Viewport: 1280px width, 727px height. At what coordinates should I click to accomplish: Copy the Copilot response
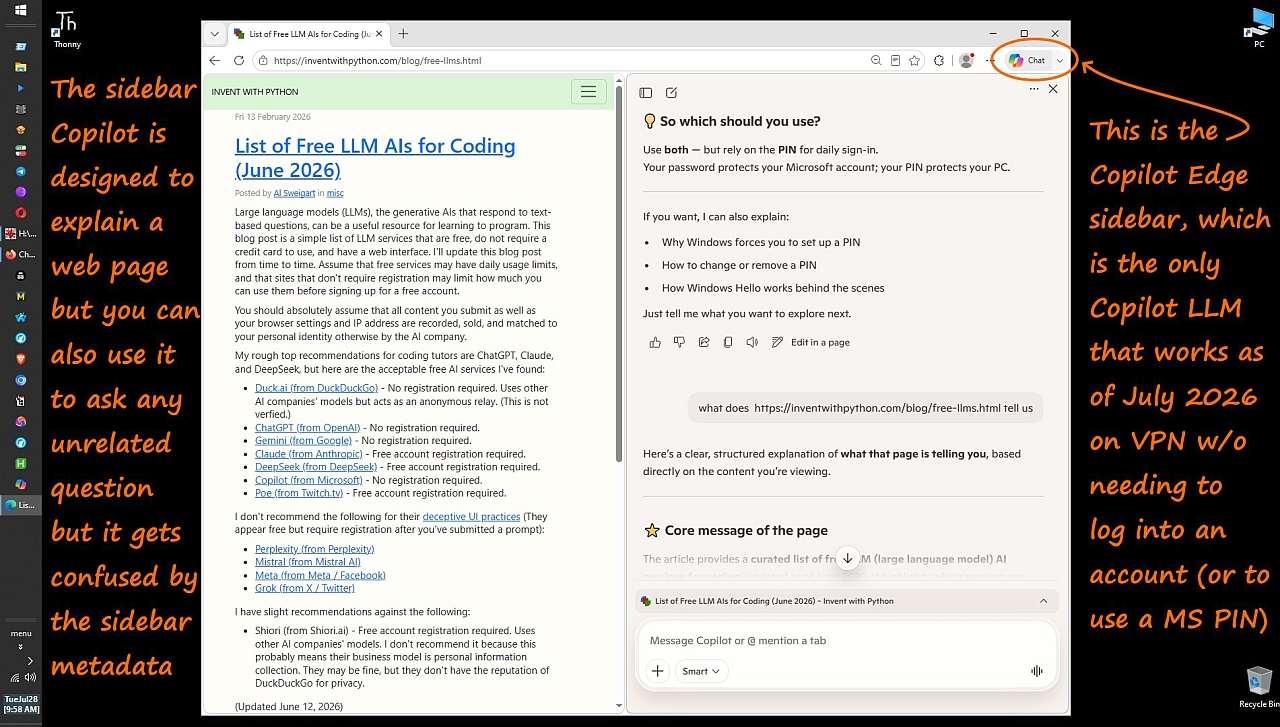(x=728, y=342)
